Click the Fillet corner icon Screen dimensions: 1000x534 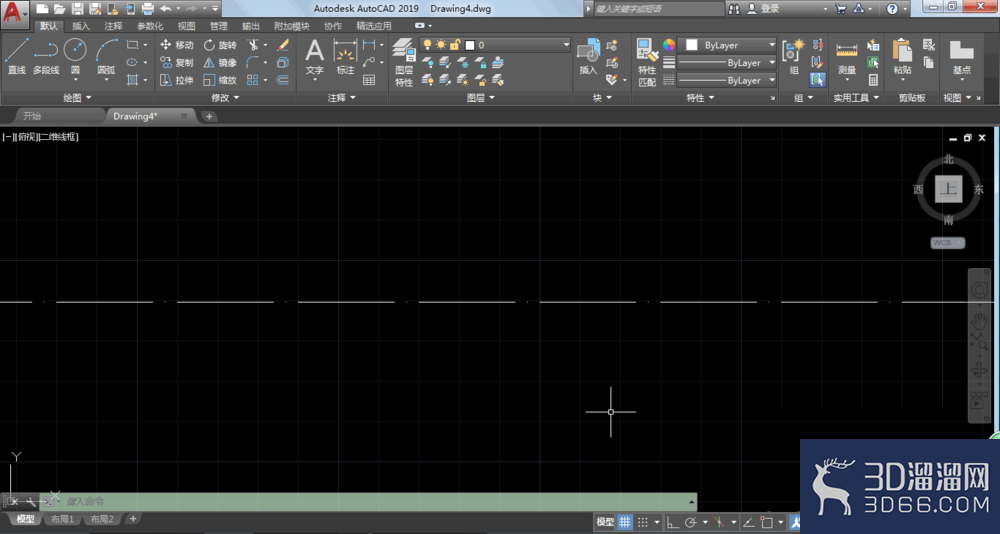(253, 63)
